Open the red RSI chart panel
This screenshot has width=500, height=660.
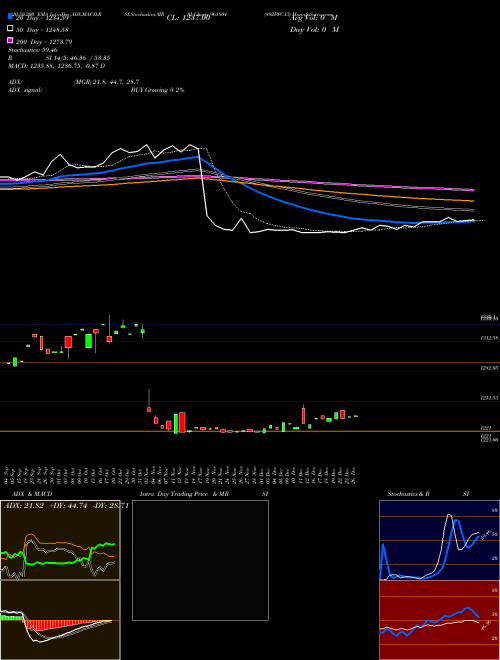click(x=439, y=620)
